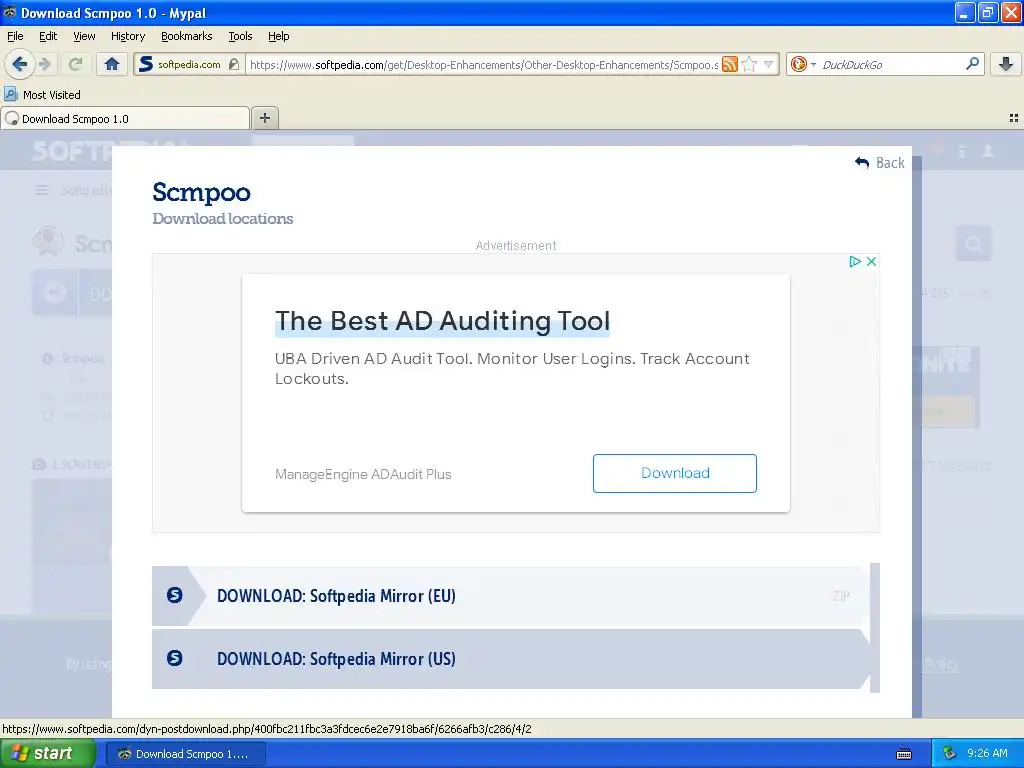Open the home page icon
Screen dimensions: 1024x768
pyautogui.click(x=112, y=64)
